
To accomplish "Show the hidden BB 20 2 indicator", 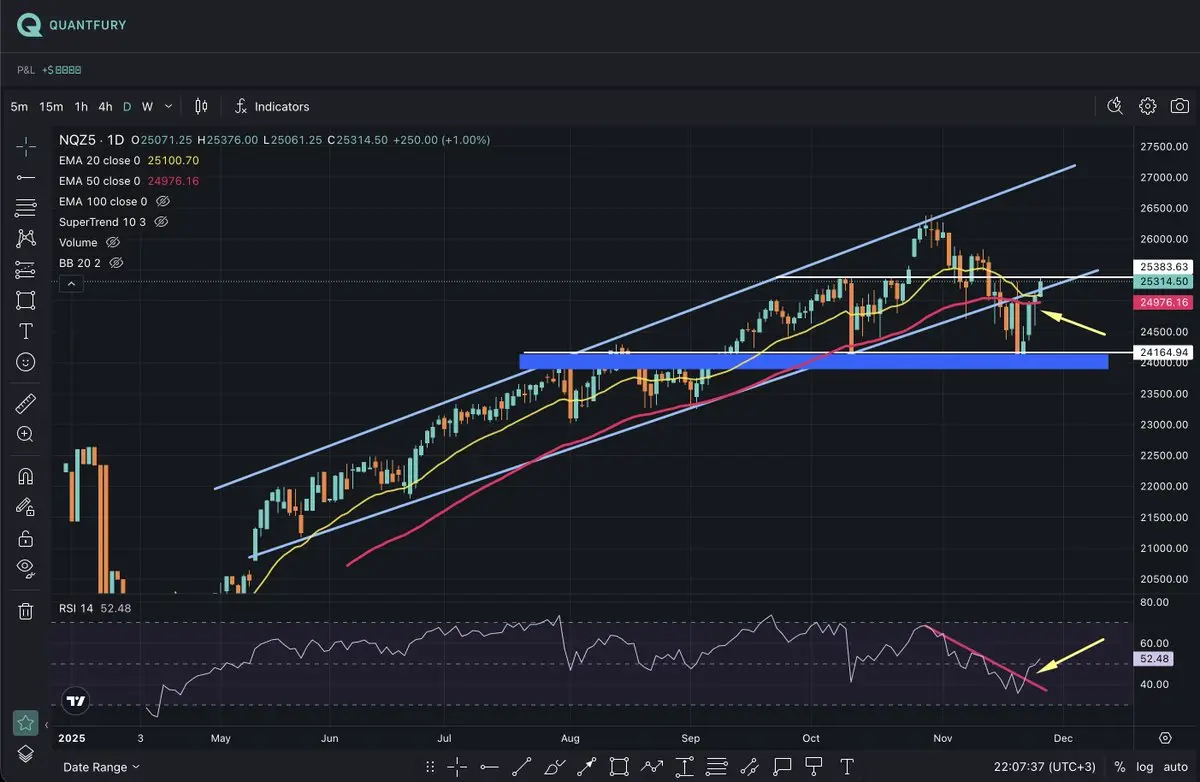I will (116, 263).
